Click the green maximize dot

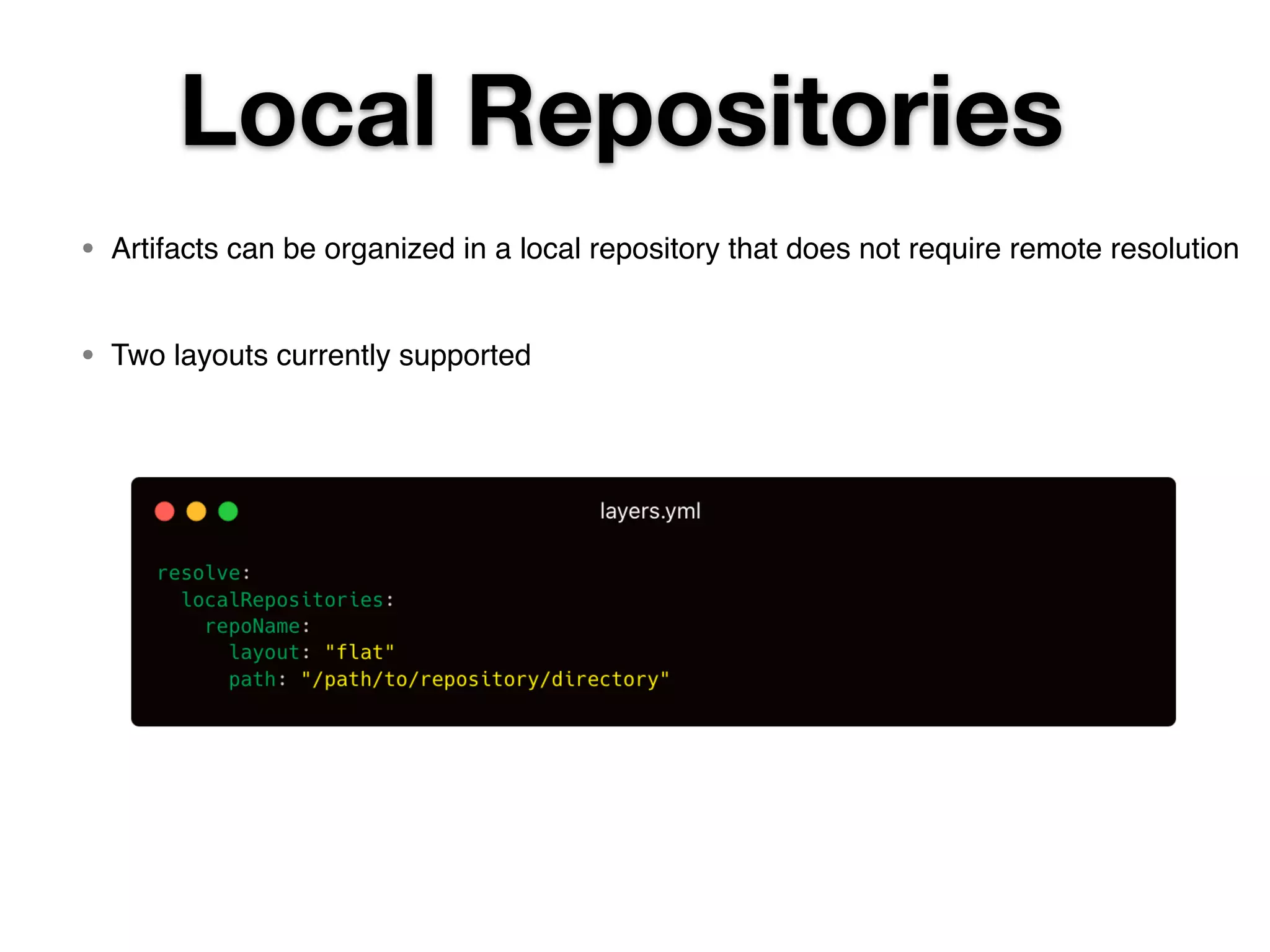click(228, 511)
